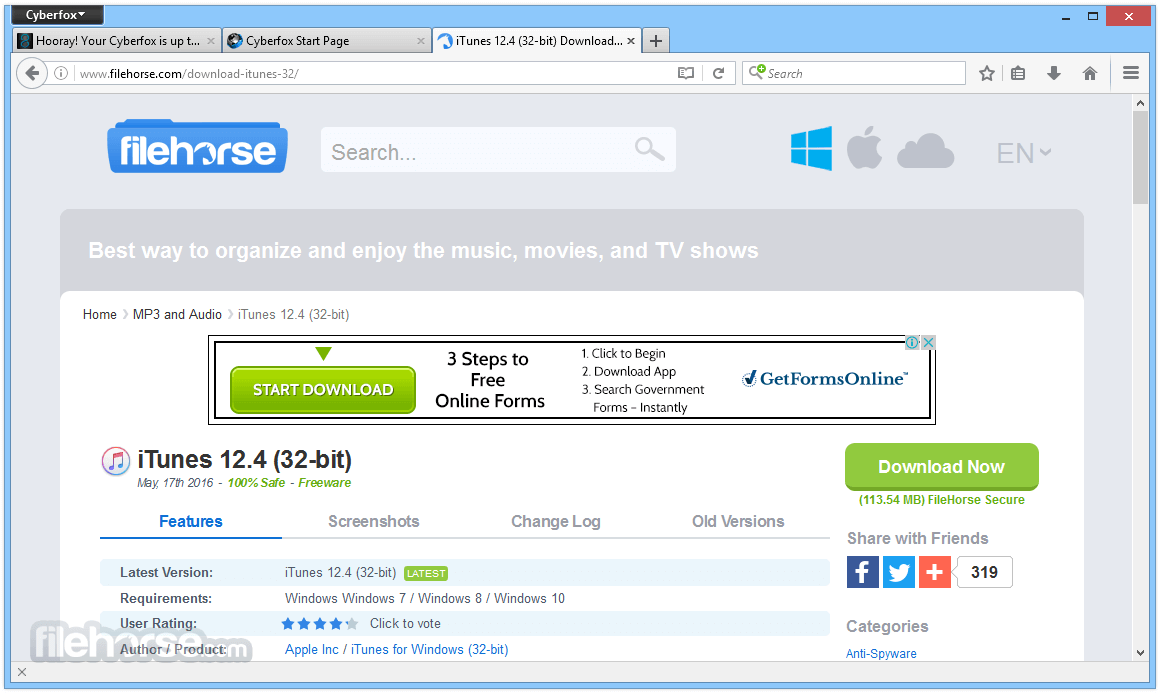Open the hamburger menu
The width and height of the screenshot is (1161, 693).
point(1131,73)
